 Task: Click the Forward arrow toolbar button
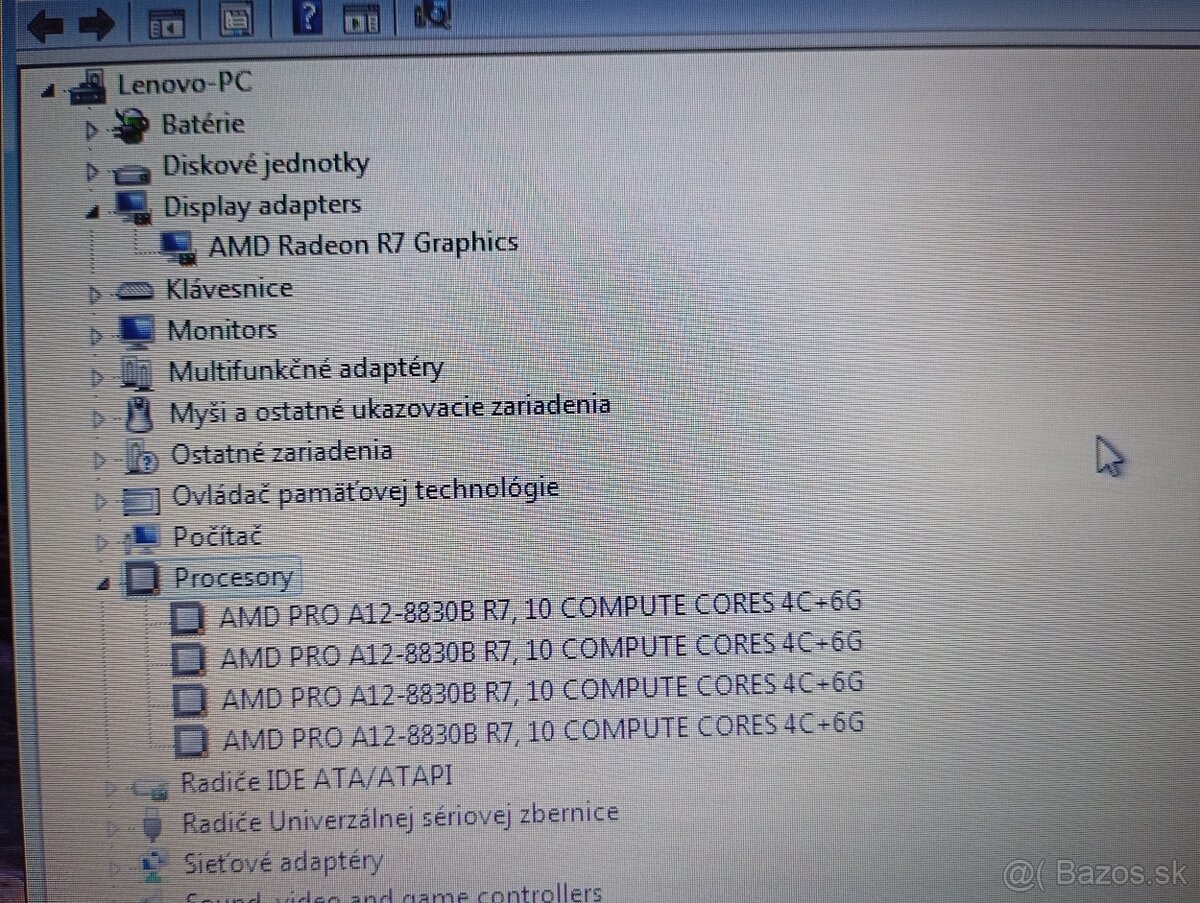point(99,26)
